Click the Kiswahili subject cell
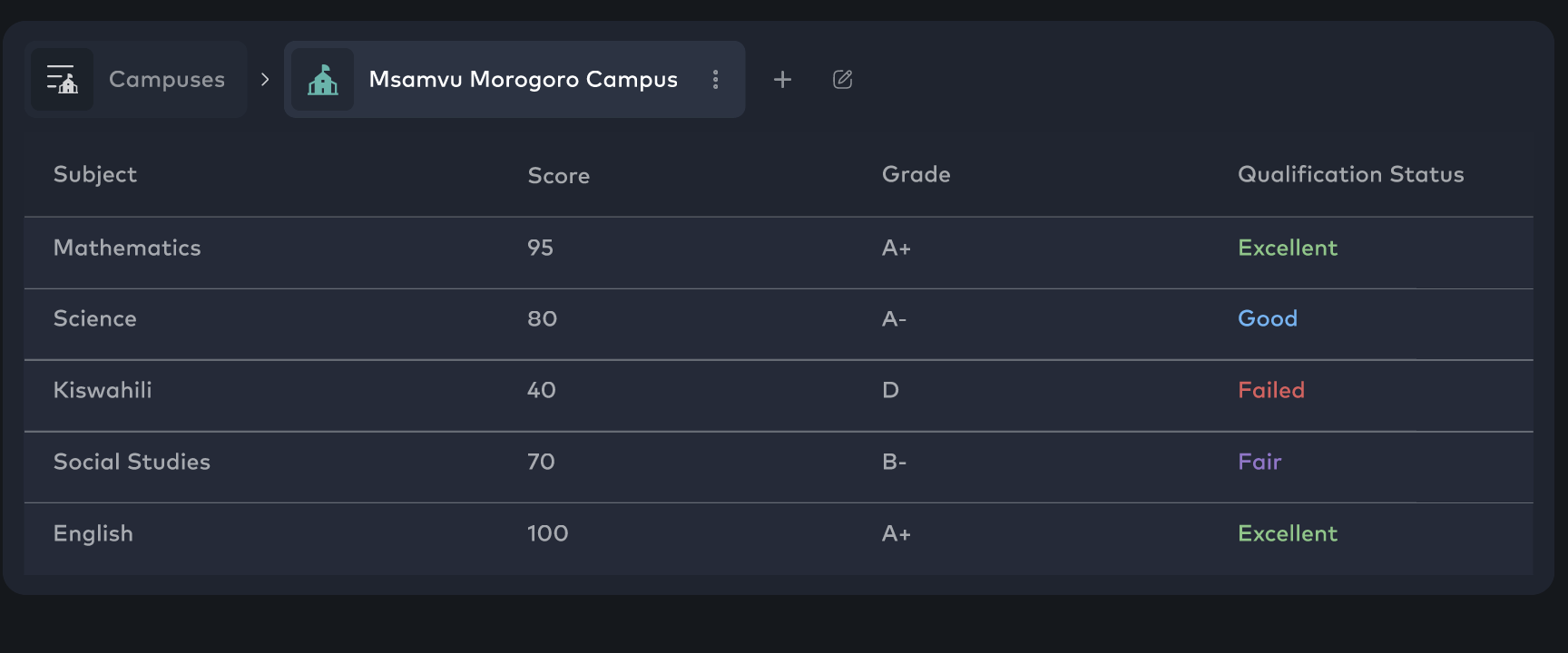This screenshot has height=653, width=1568. coord(103,390)
